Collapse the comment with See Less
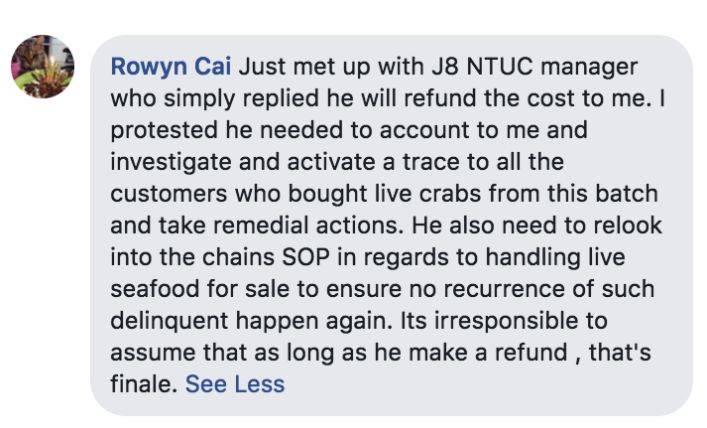 [x=235, y=384]
